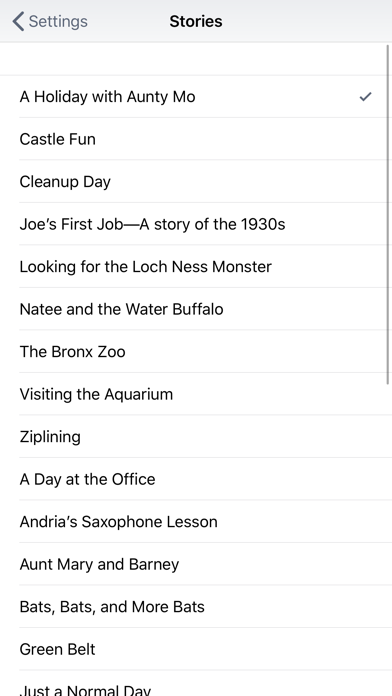
Task: Pick the Visiting the Aquarium story
Action: [x=196, y=394]
